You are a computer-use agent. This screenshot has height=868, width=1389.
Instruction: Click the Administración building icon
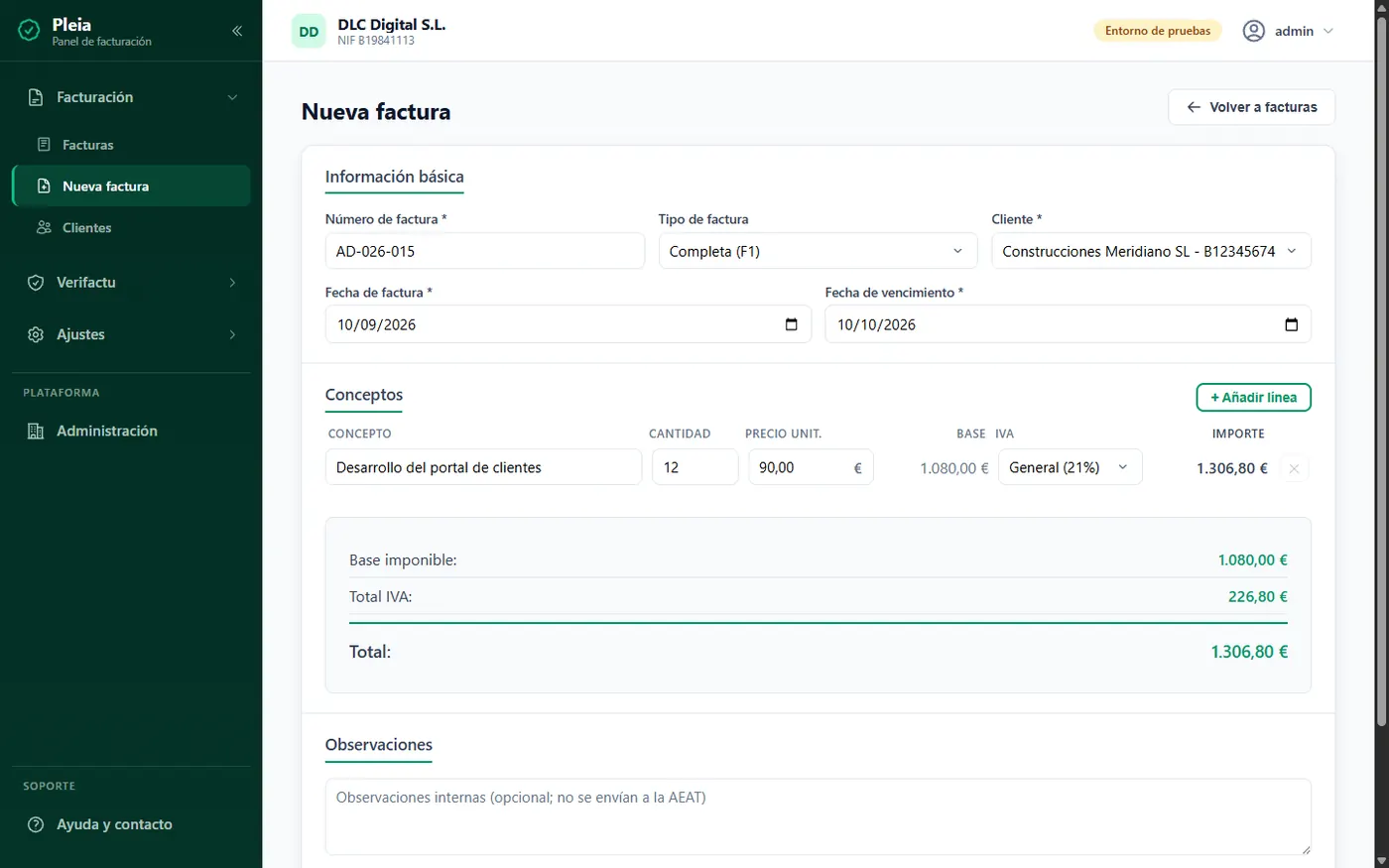tap(36, 431)
